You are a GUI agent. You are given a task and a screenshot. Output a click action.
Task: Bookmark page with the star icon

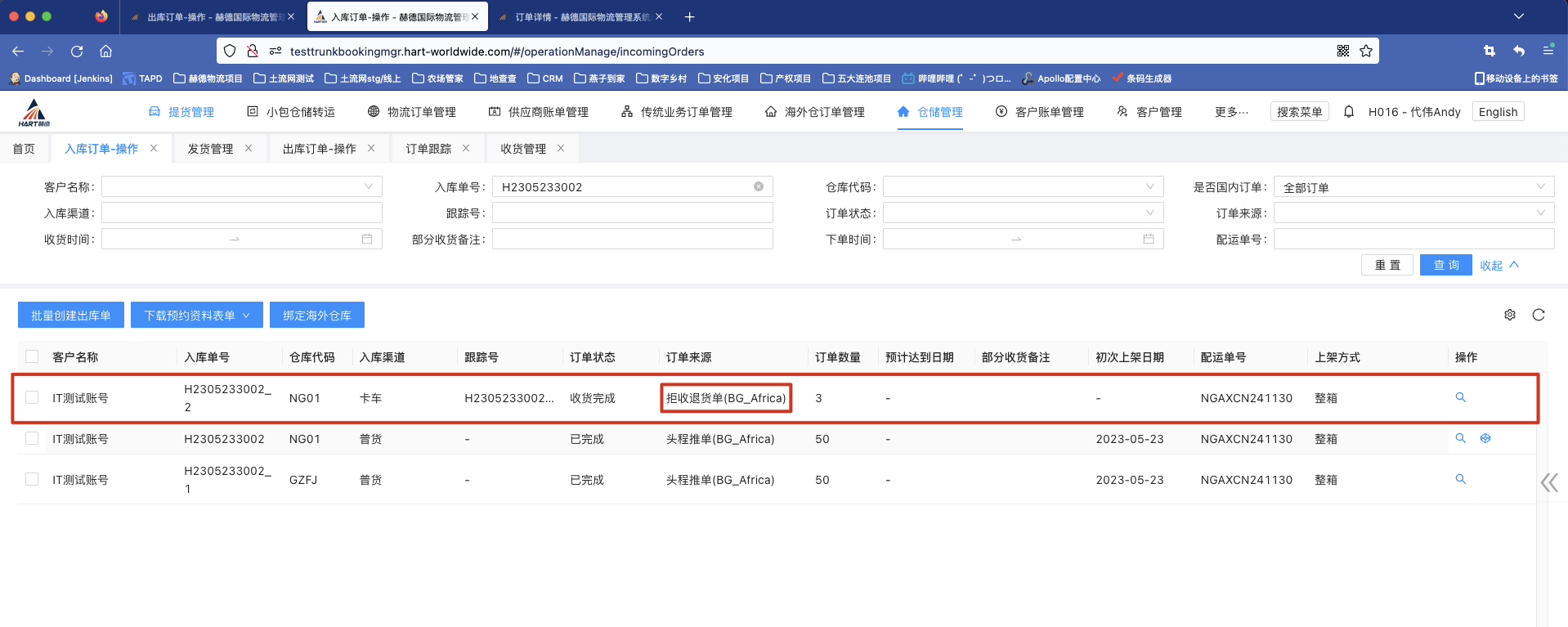pyautogui.click(x=1365, y=51)
